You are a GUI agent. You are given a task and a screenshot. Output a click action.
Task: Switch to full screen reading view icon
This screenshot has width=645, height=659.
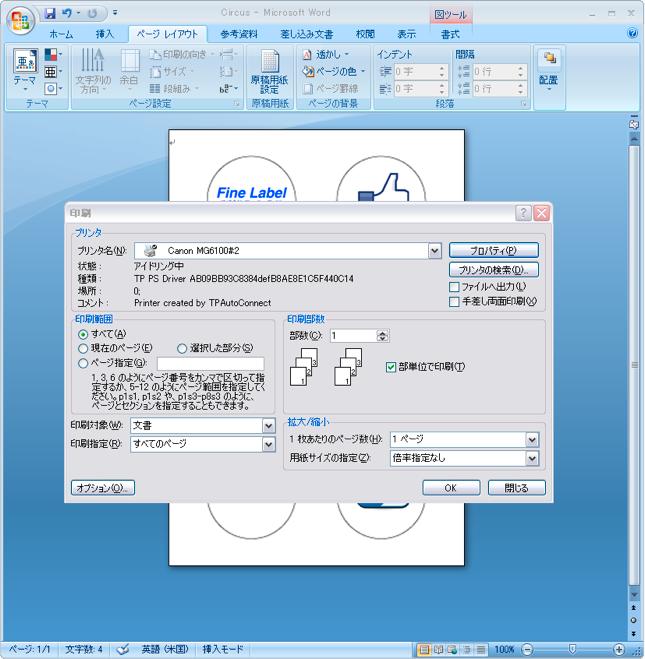tap(438, 650)
